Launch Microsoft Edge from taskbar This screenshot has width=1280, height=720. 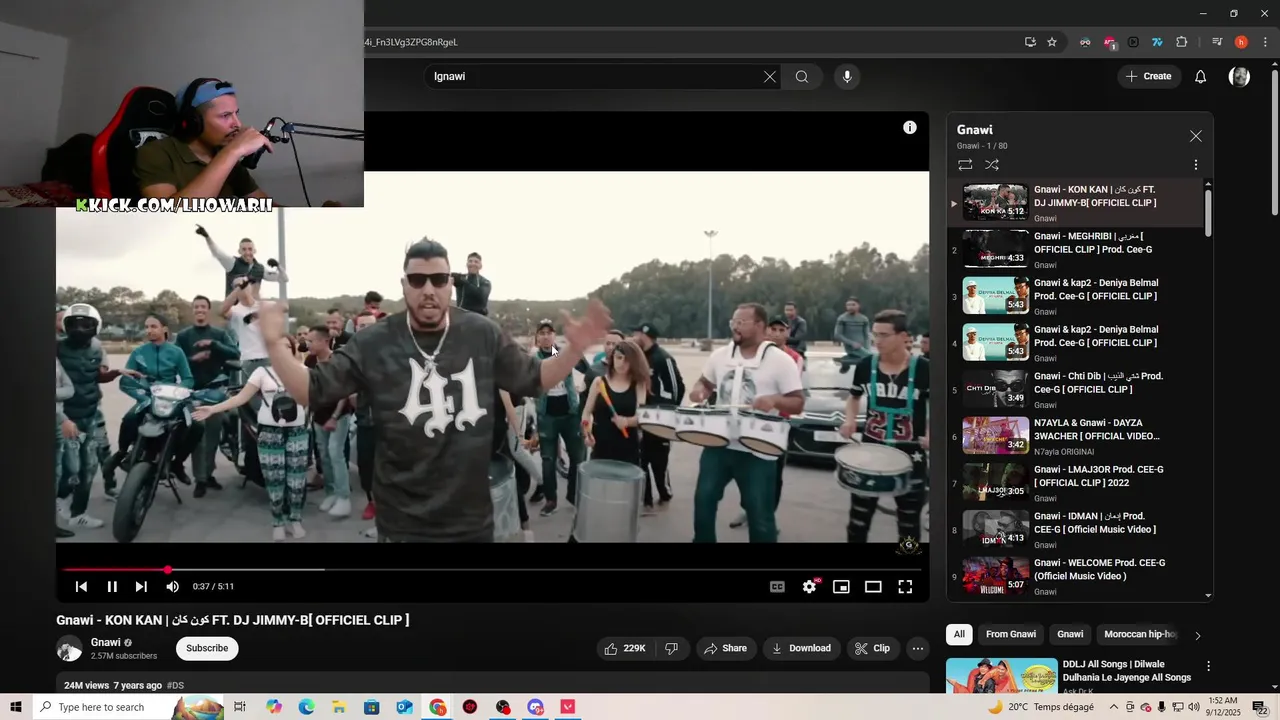(x=306, y=707)
